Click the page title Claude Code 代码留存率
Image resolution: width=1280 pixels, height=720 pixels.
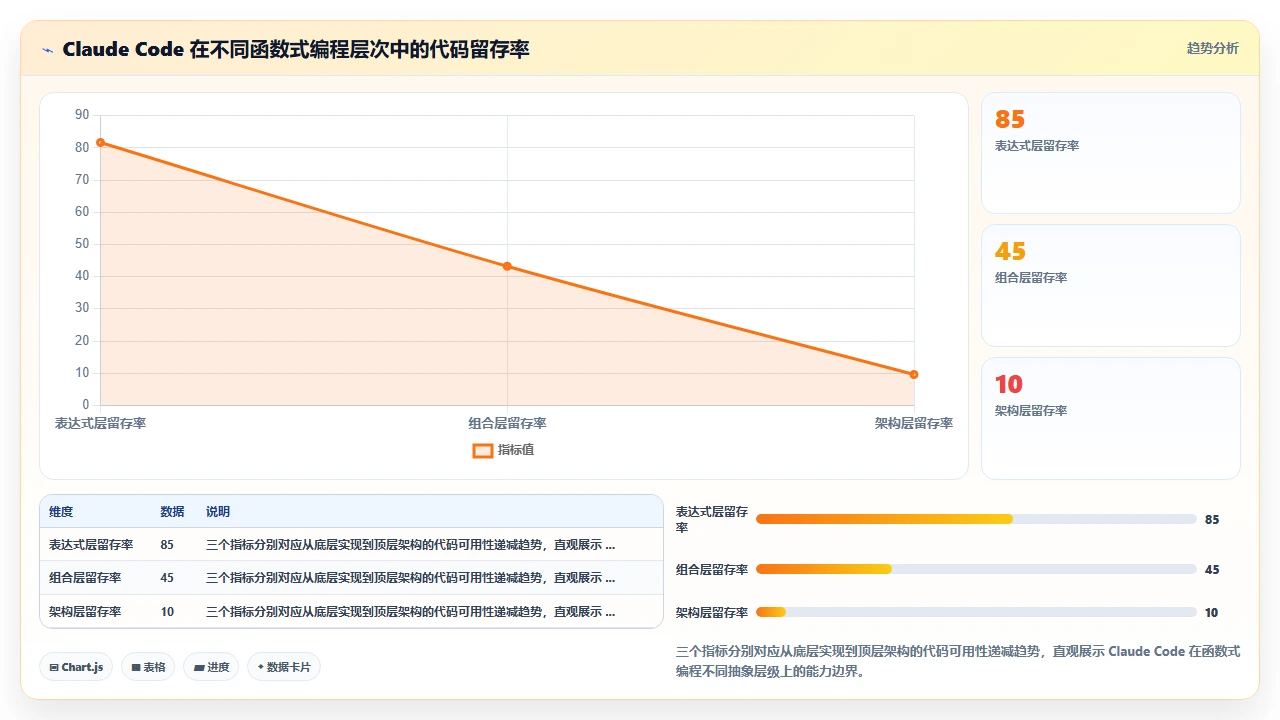click(296, 49)
